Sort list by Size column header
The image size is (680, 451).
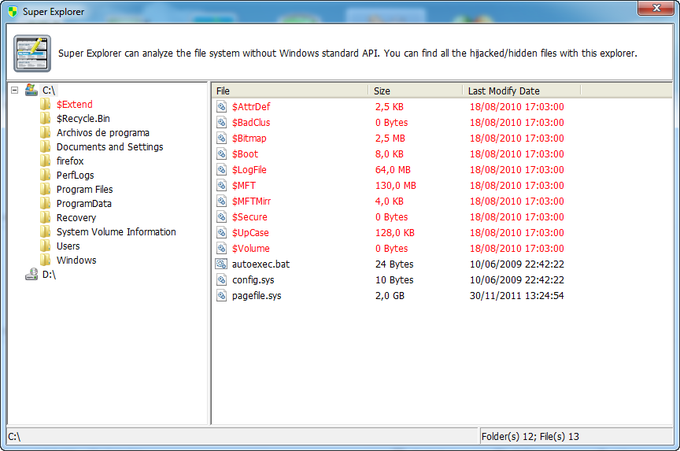pos(415,91)
